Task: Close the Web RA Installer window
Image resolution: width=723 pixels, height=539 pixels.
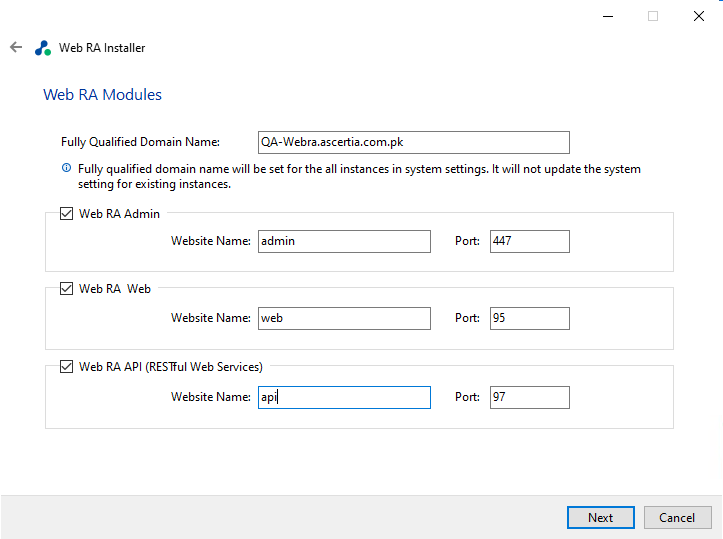Action: tap(699, 16)
